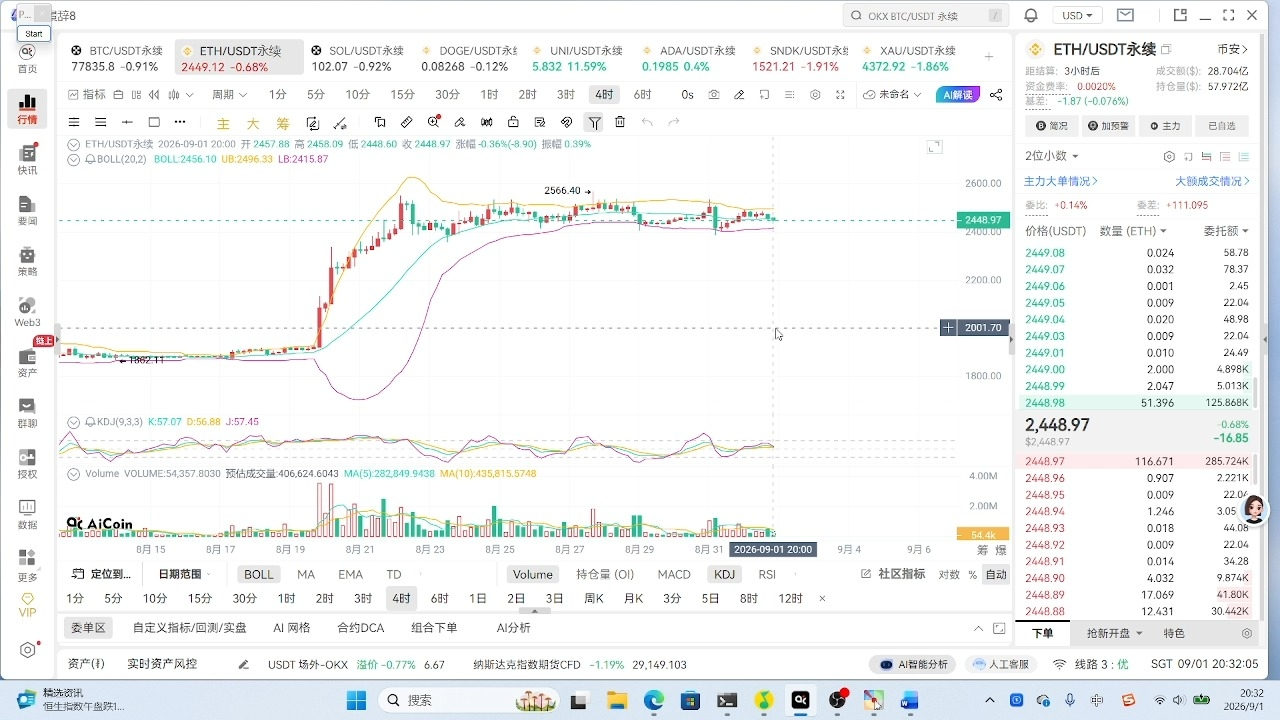This screenshot has width=1280, height=720.
Task: Expand the 2位小数 decimal precision dropdown
Action: point(1052,156)
